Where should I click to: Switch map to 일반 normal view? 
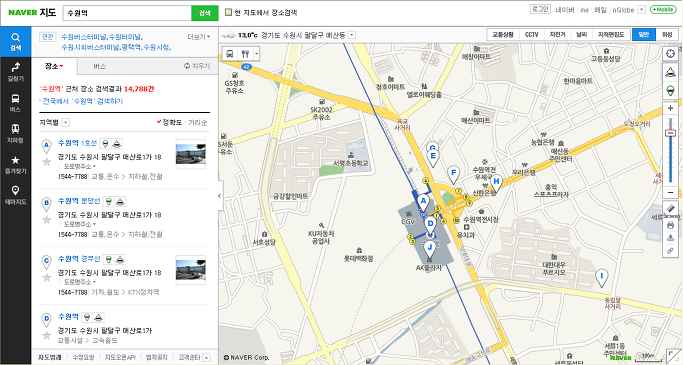[x=643, y=35]
